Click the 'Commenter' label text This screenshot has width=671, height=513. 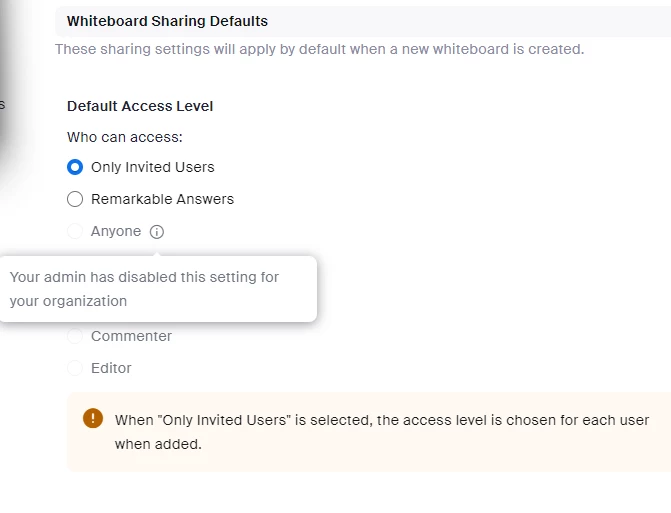click(131, 336)
